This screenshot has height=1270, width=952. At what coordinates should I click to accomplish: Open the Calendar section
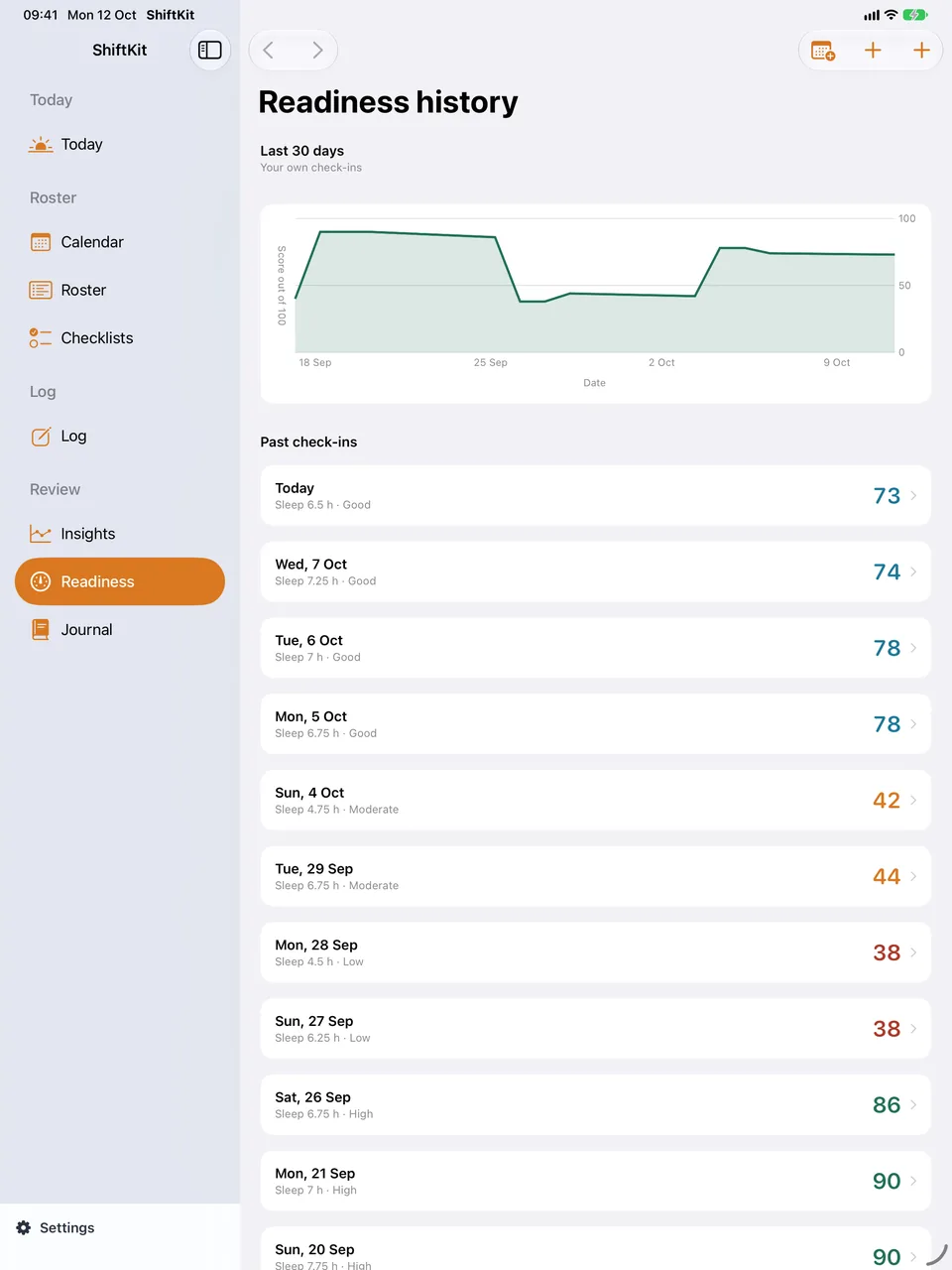tap(120, 242)
